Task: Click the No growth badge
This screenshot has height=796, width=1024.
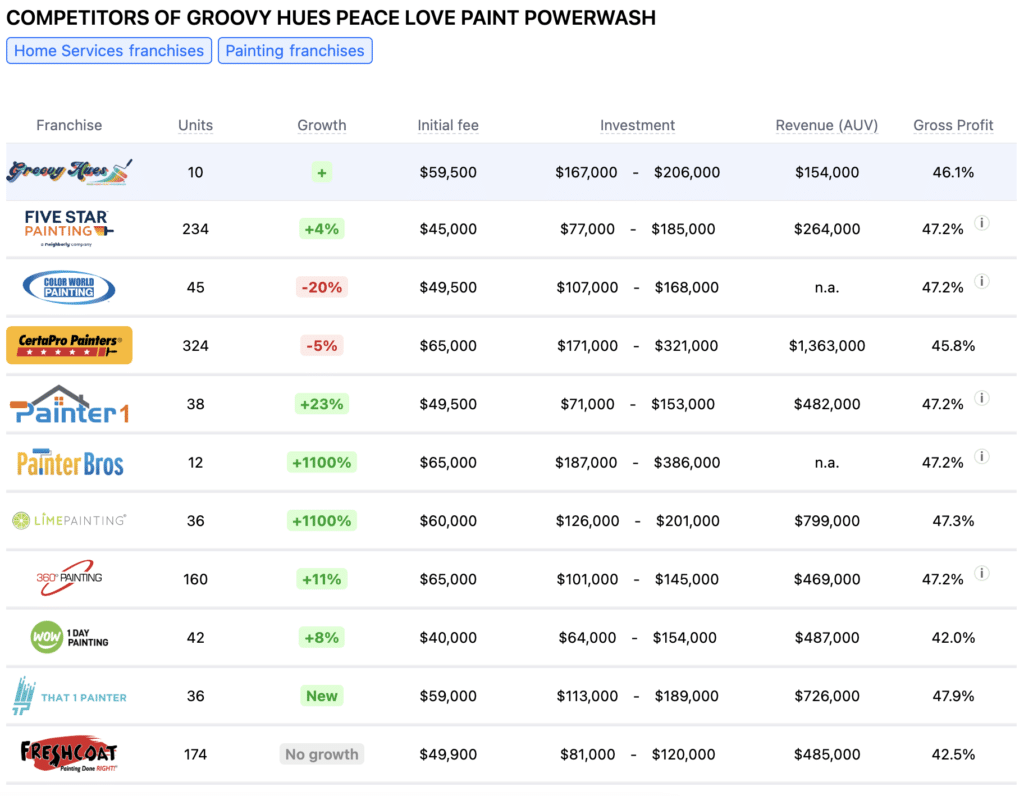Action: coord(322,754)
